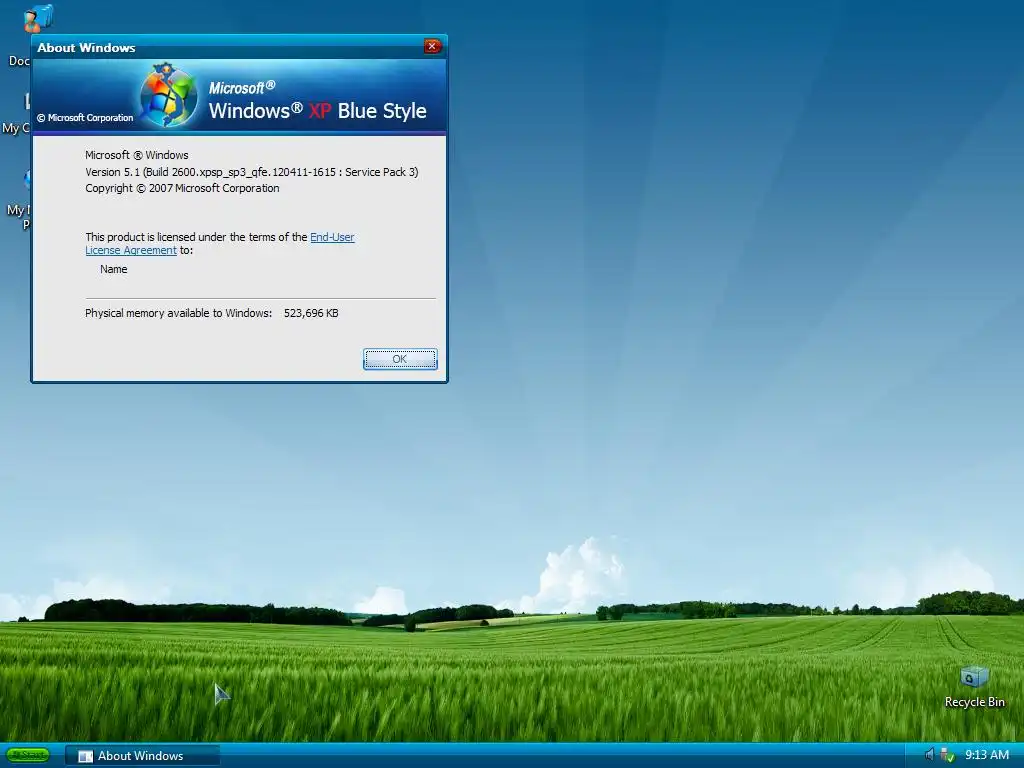
Task: Click the OK button in About Windows
Action: pos(400,359)
